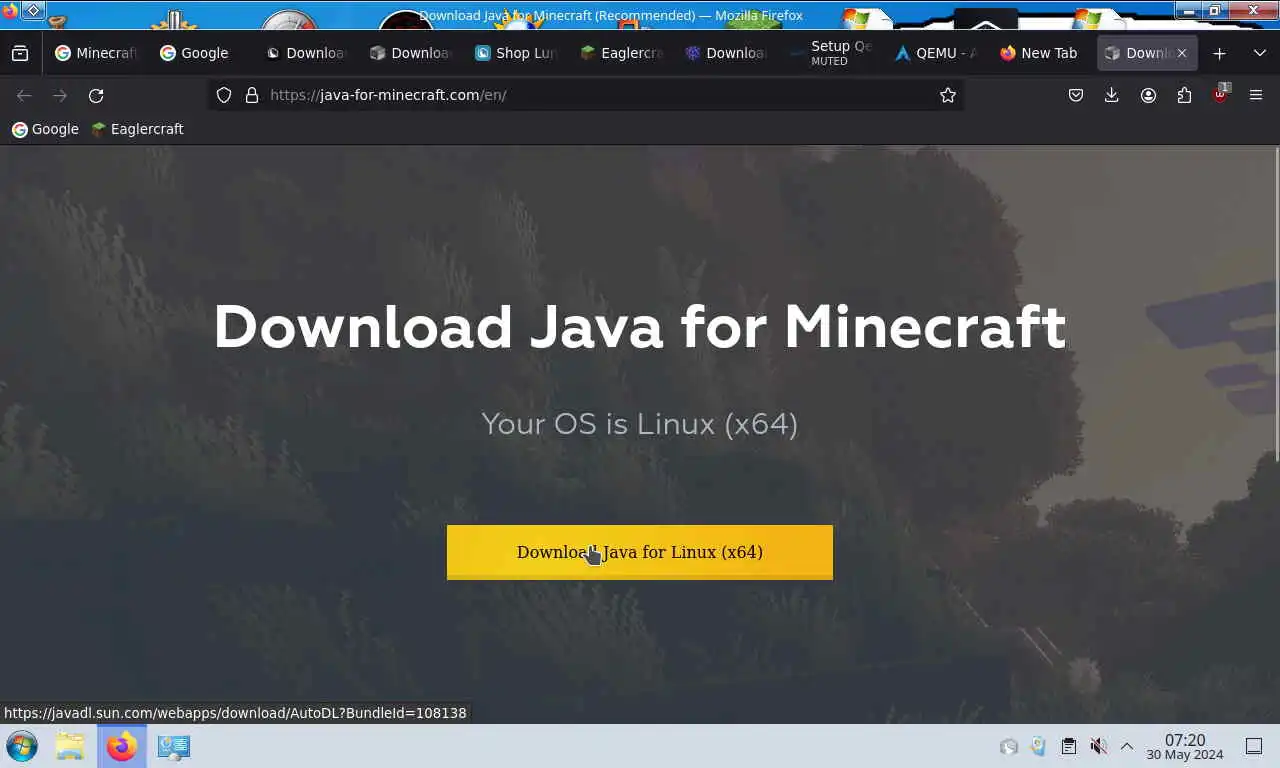Open a new tab with plus button
This screenshot has width=1280, height=768.
coord(1219,53)
